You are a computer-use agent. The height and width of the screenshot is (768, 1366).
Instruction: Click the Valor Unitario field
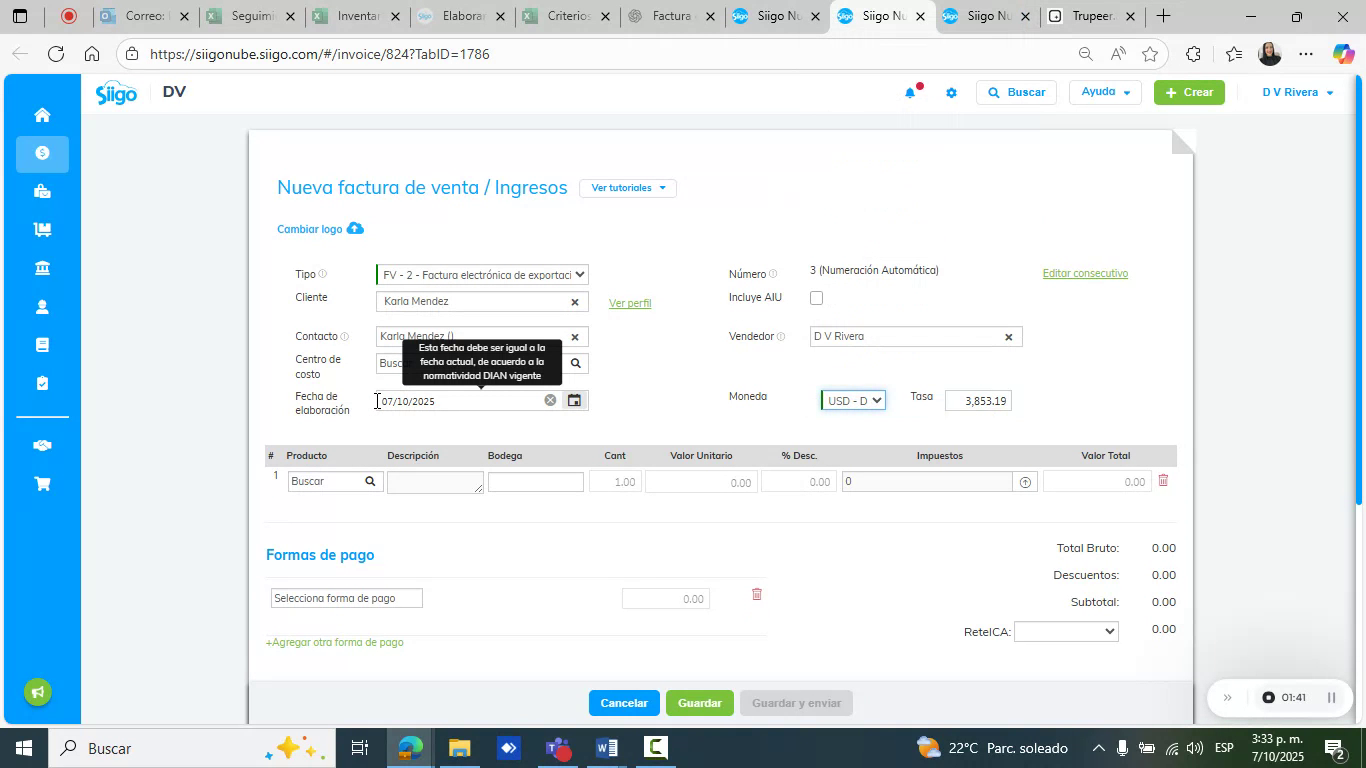pos(701,482)
